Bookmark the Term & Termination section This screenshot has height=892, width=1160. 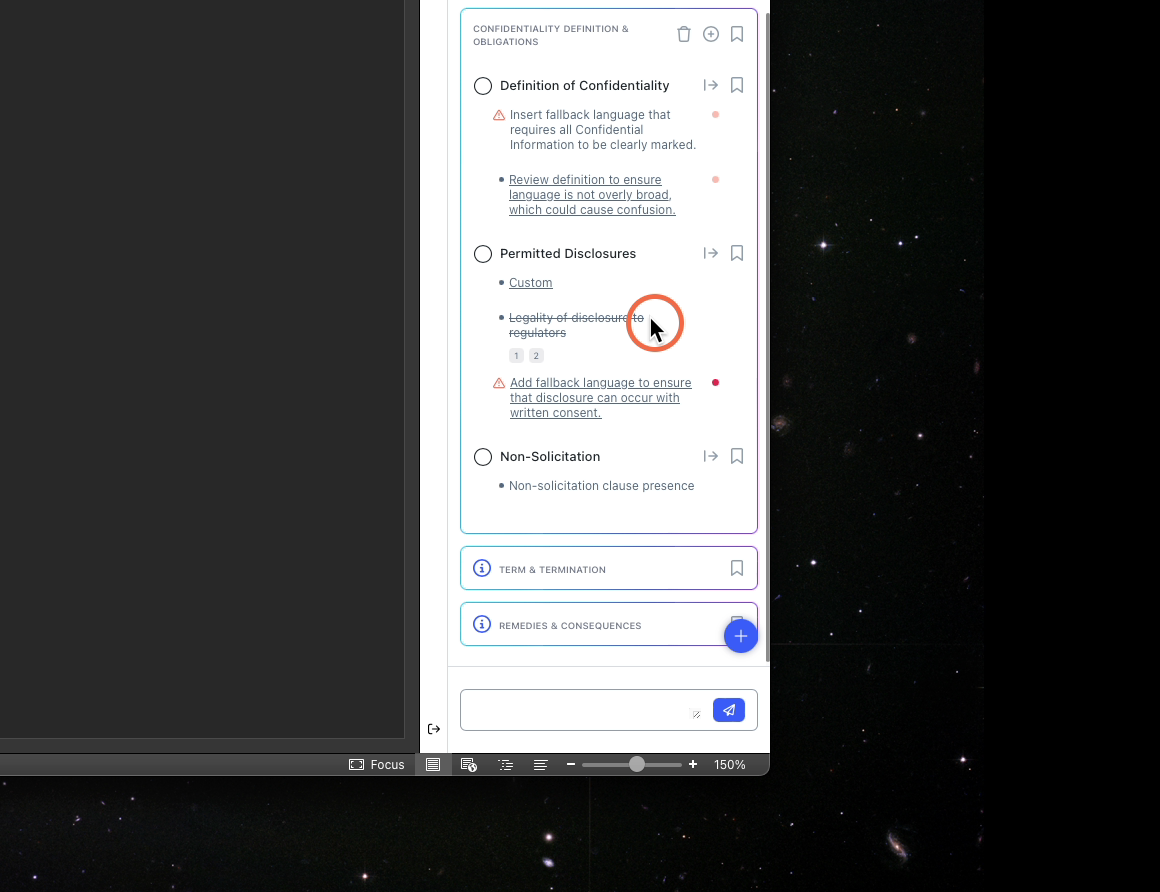pyautogui.click(x=737, y=567)
